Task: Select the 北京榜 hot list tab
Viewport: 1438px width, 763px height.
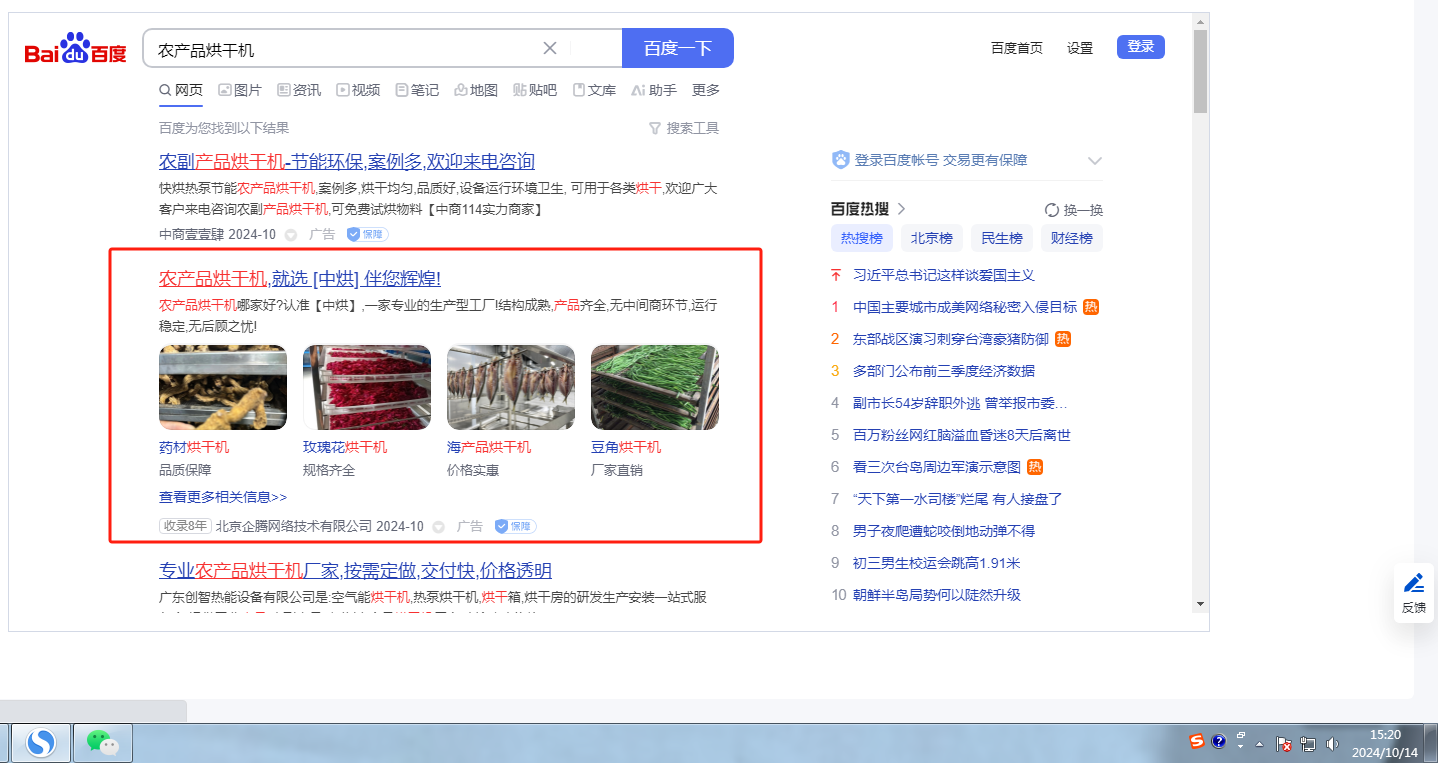Action: 932,238
